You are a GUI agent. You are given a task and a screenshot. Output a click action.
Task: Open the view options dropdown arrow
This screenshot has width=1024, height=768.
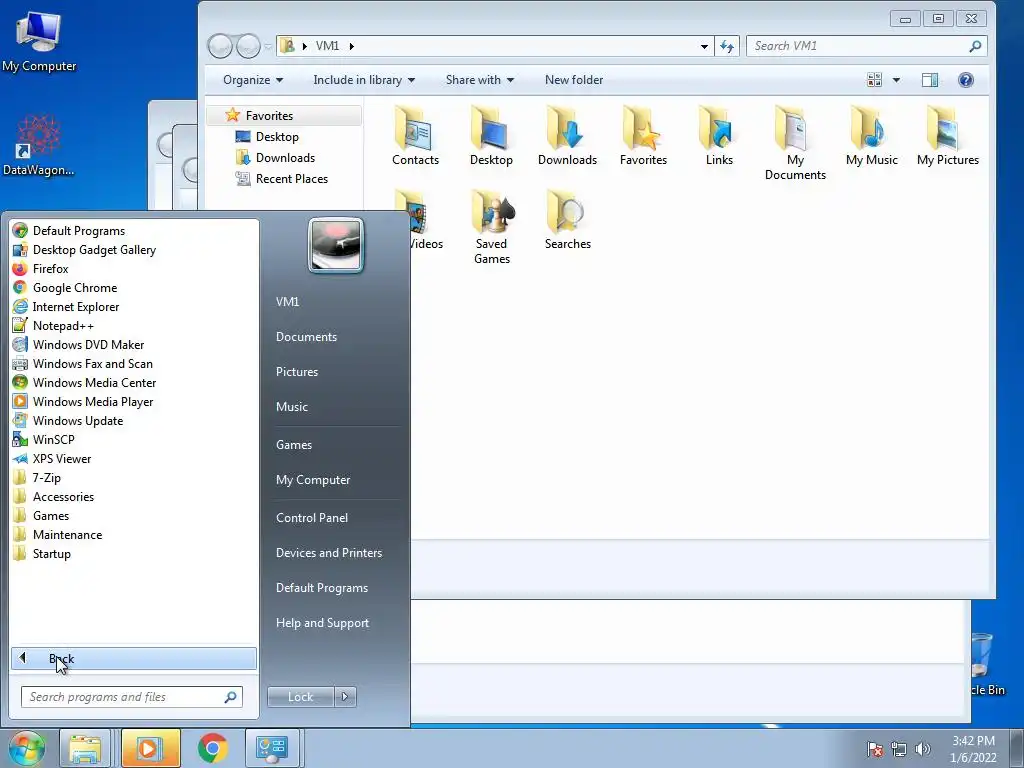pyautogui.click(x=896, y=80)
